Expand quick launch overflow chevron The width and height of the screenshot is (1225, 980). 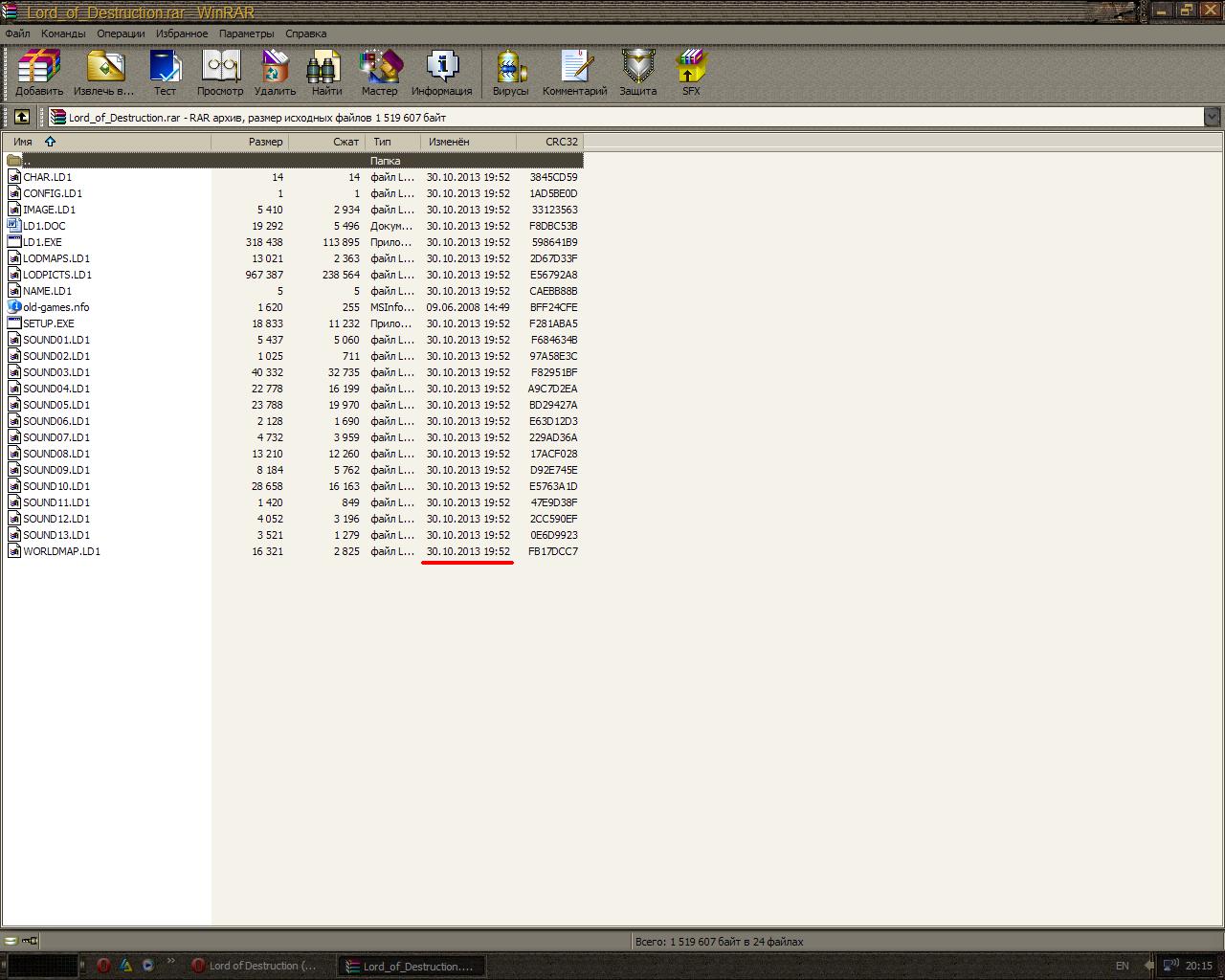[171, 961]
